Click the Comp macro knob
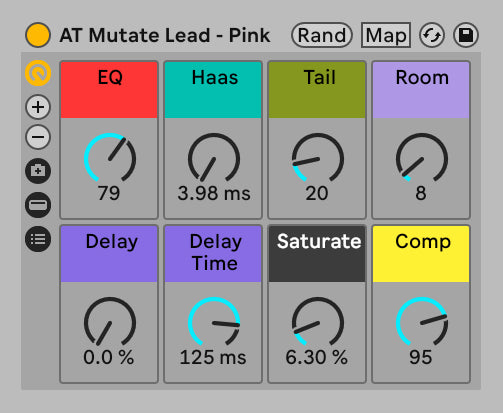Screen dimensions: 503x413 [x=422, y=322]
